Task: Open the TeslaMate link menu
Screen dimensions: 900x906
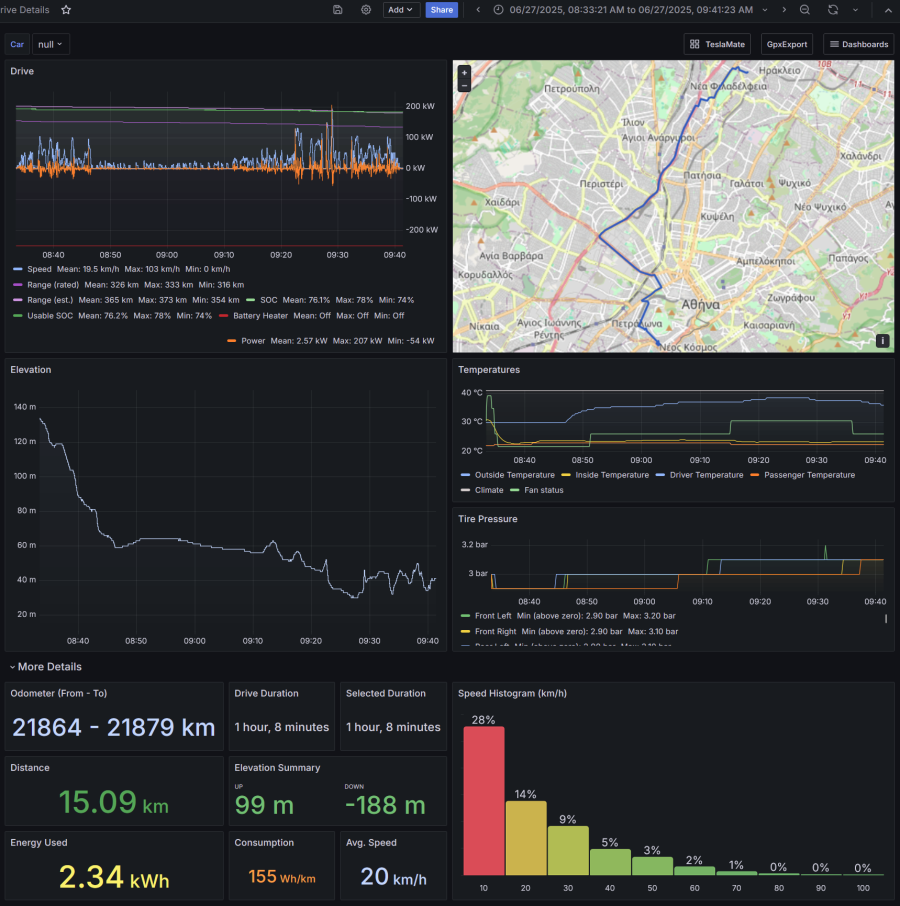Action: click(719, 44)
